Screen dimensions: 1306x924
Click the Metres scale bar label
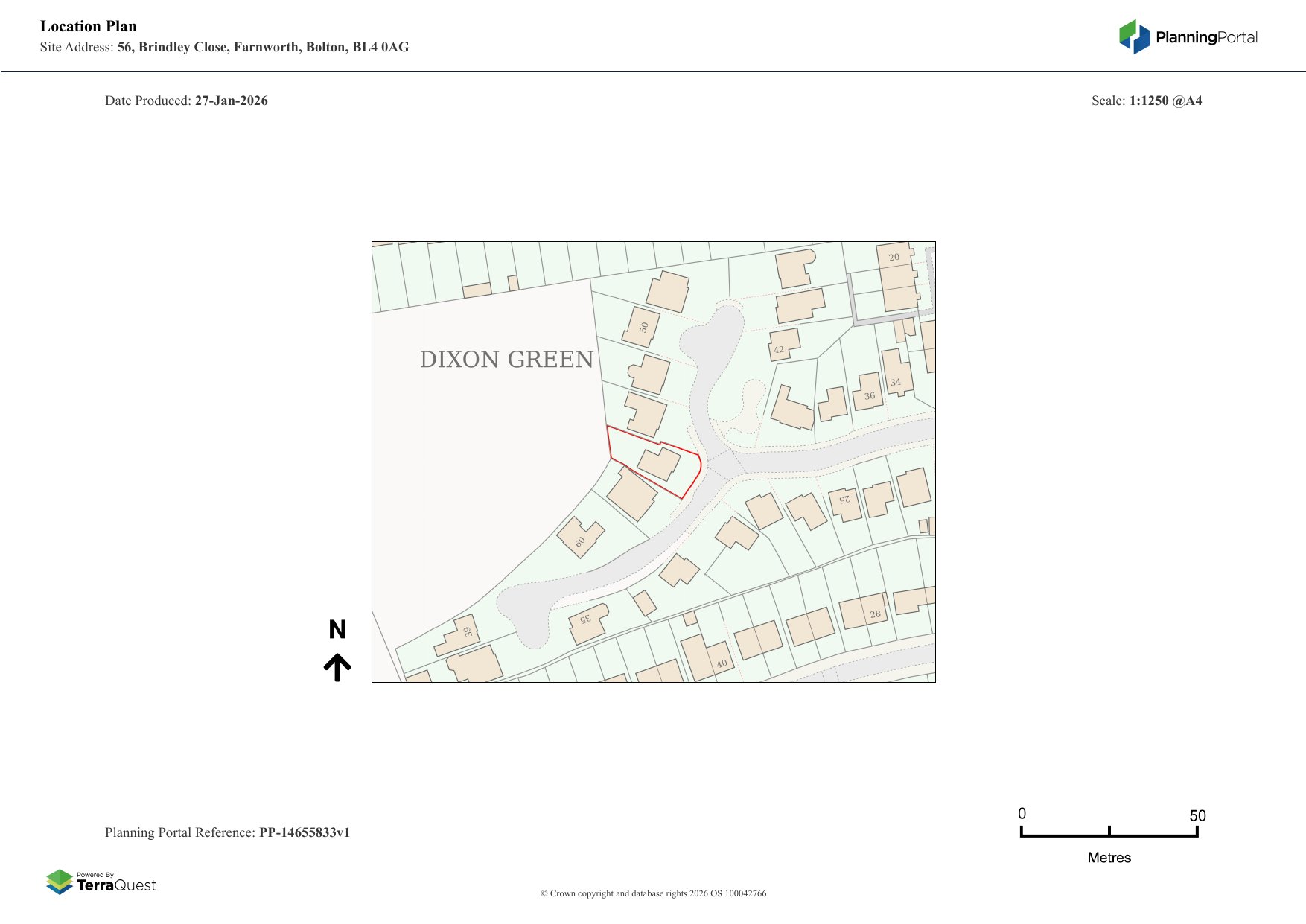(x=1109, y=858)
